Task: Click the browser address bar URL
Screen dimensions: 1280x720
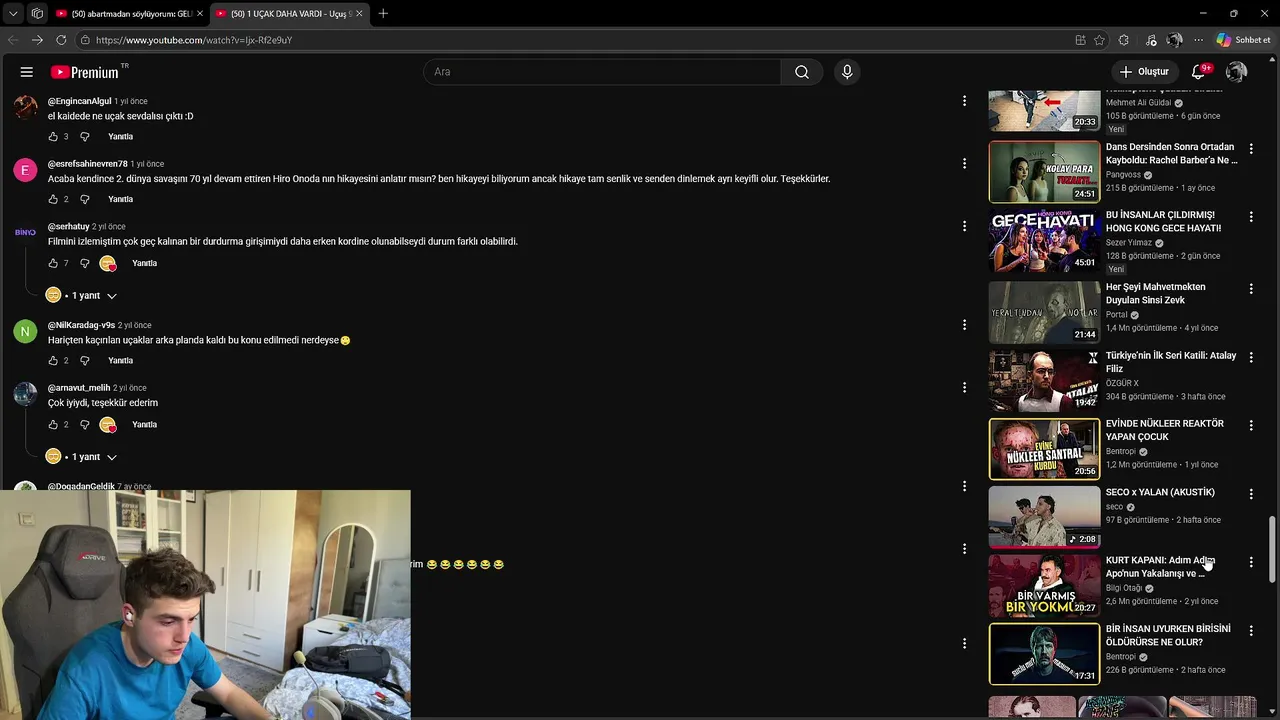Action: 194,40
